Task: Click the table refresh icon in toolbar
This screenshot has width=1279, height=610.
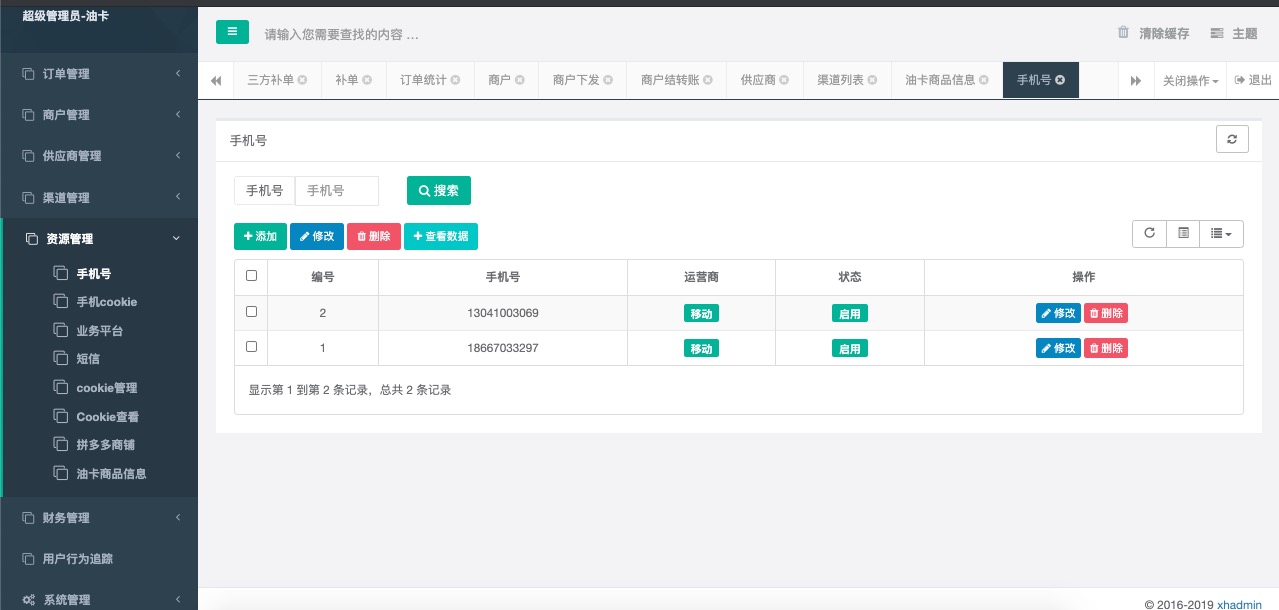Action: point(1149,233)
